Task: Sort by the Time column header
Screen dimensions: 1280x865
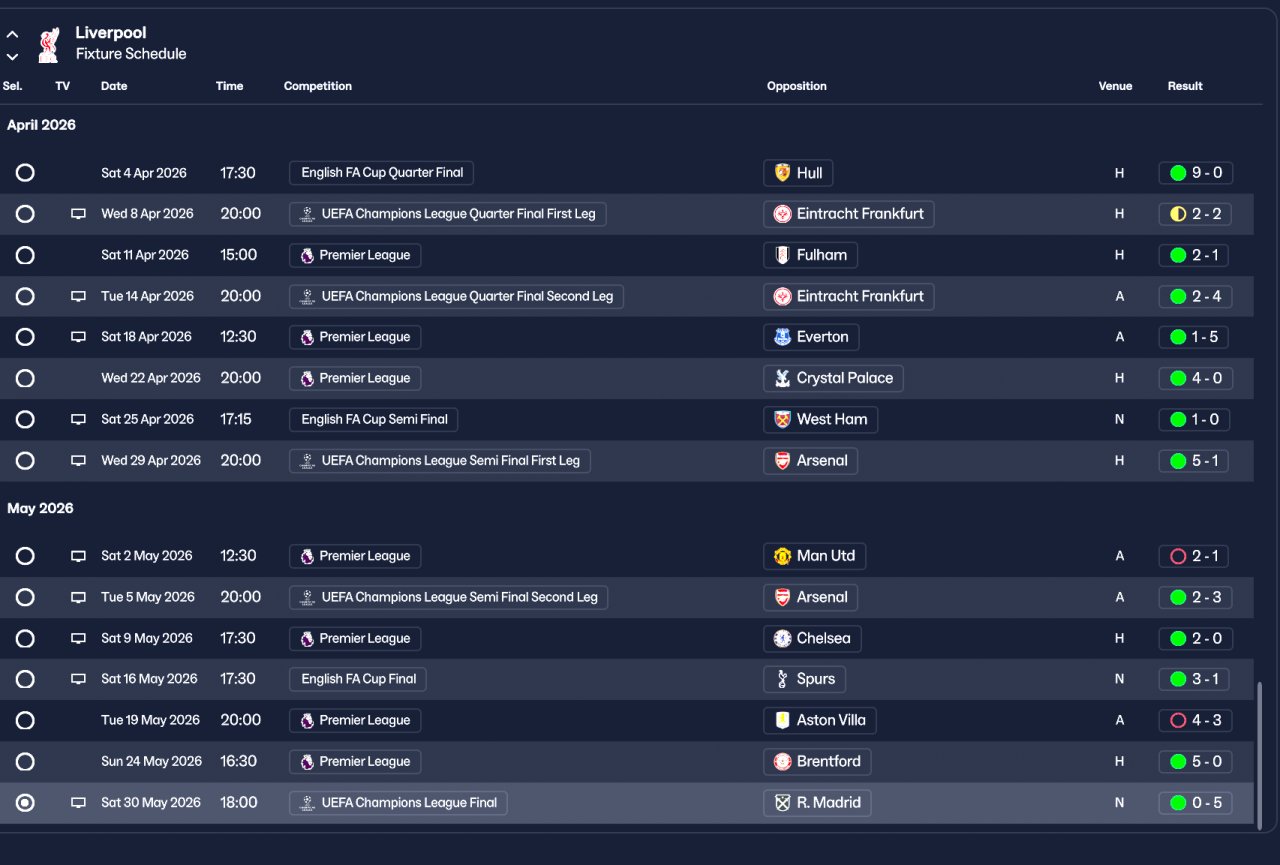Action: pyautogui.click(x=229, y=86)
